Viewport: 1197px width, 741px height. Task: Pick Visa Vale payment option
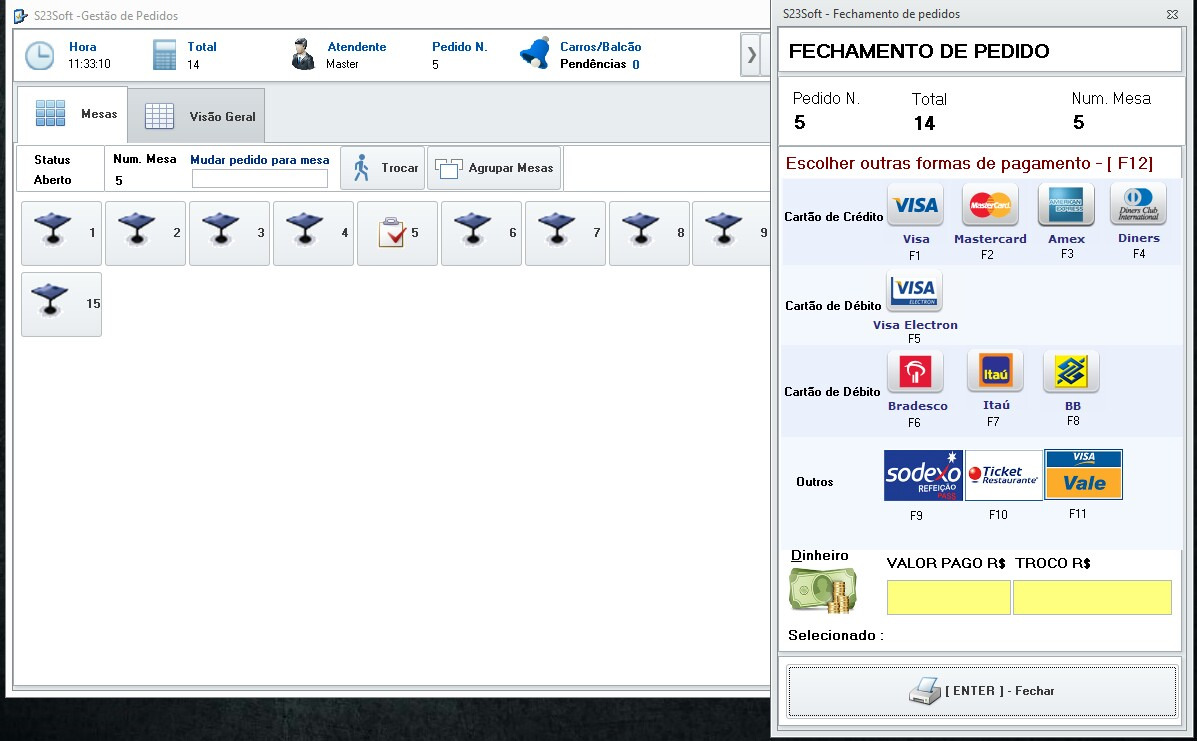click(1083, 475)
